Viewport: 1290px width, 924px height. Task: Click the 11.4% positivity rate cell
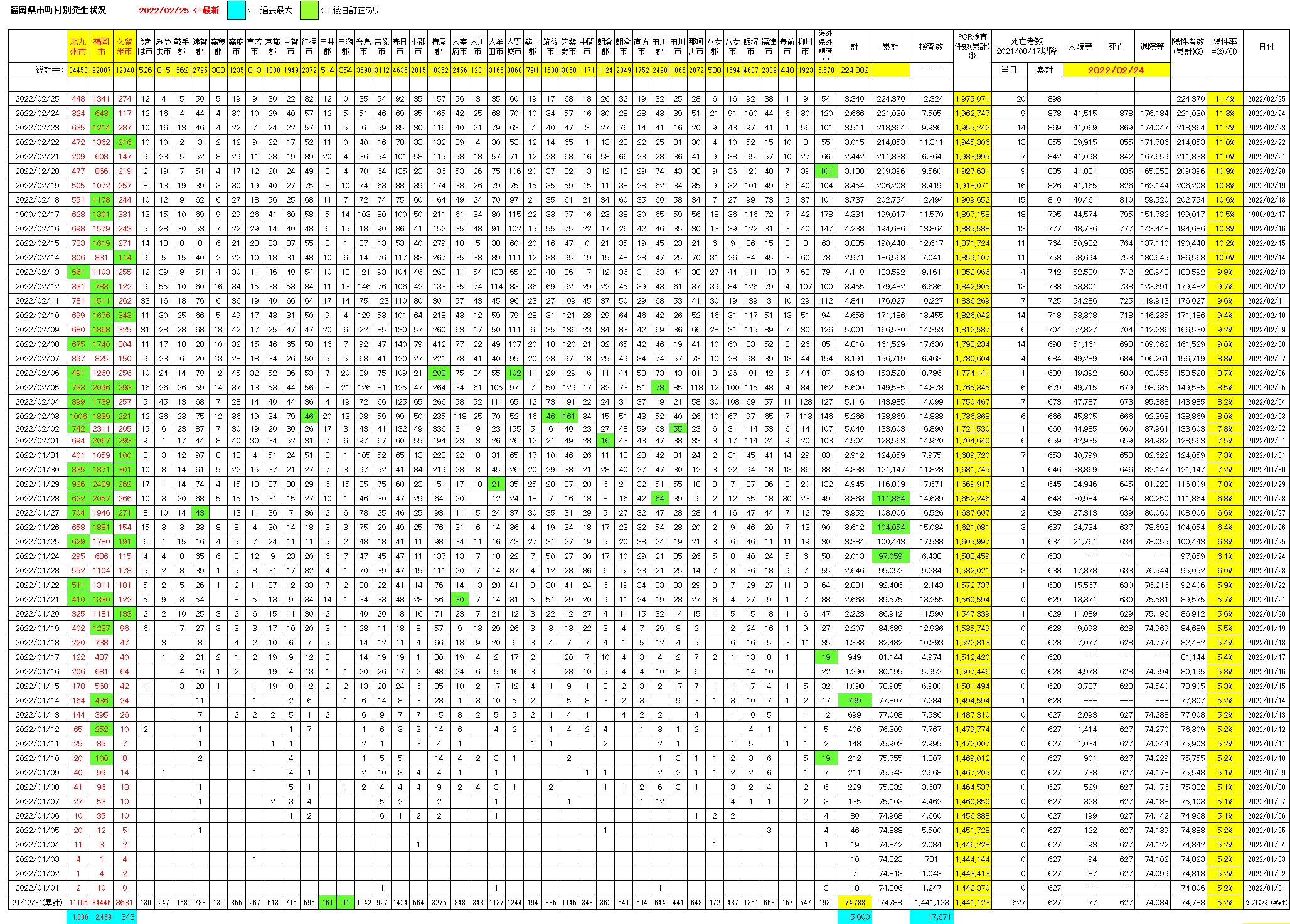point(1224,98)
